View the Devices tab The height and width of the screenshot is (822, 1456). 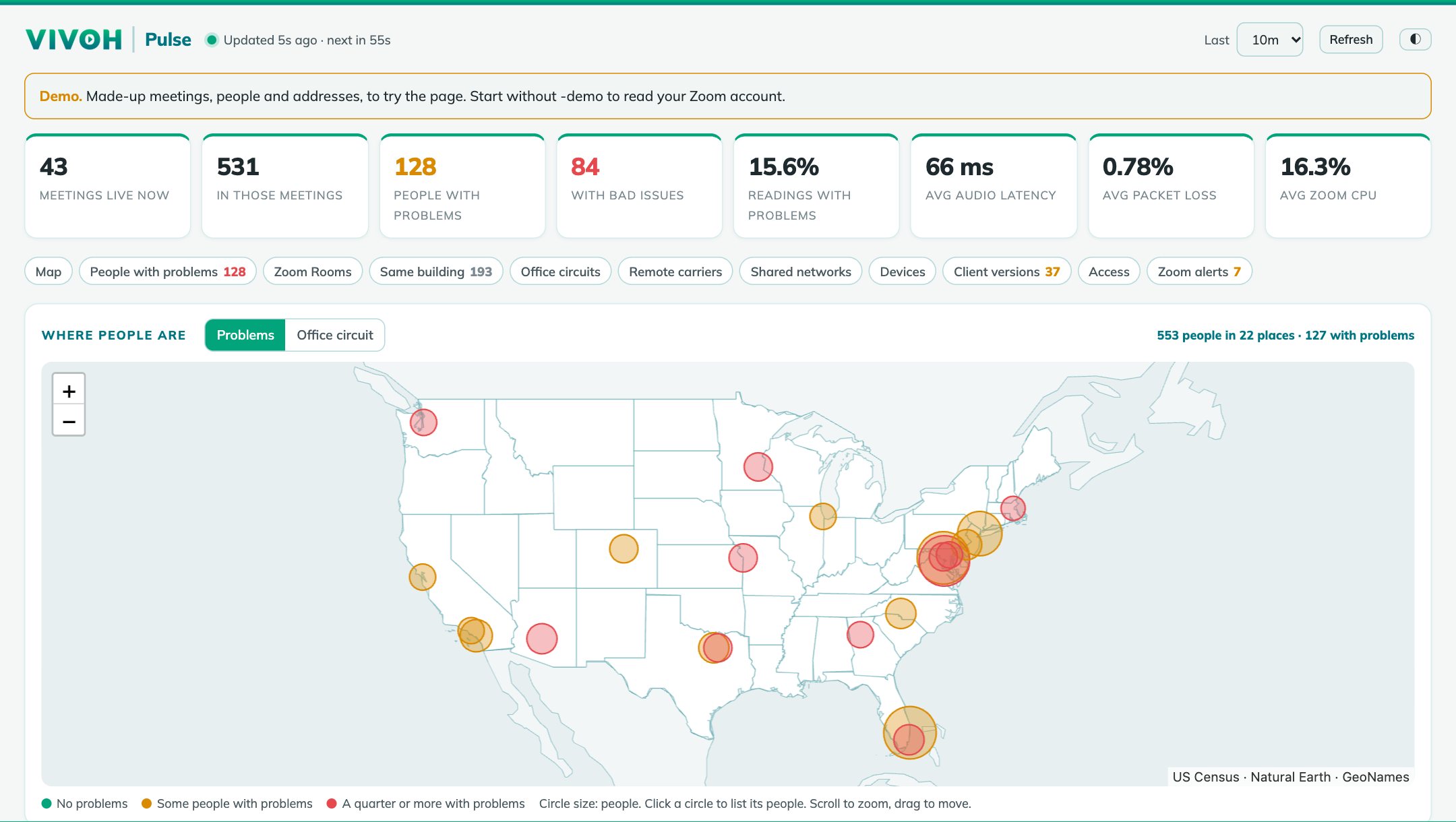pos(903,272)
